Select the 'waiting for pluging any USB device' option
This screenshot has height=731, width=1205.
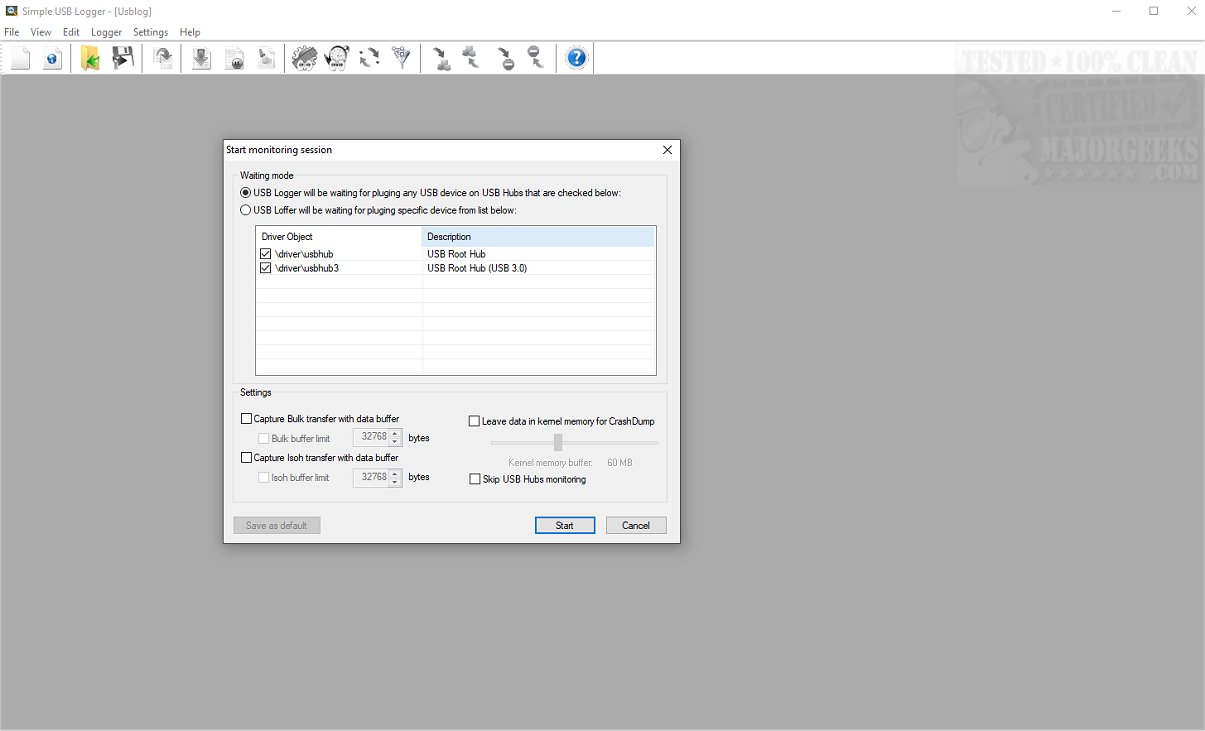pyautogui.click(x=246, y=193)
